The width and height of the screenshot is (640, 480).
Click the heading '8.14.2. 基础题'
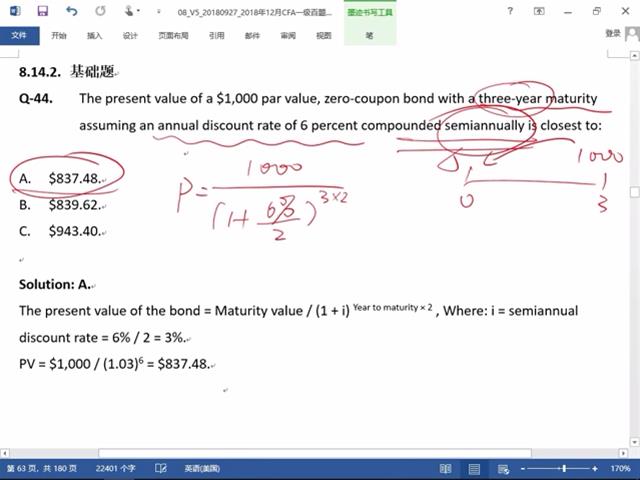[x=67, y=72]
